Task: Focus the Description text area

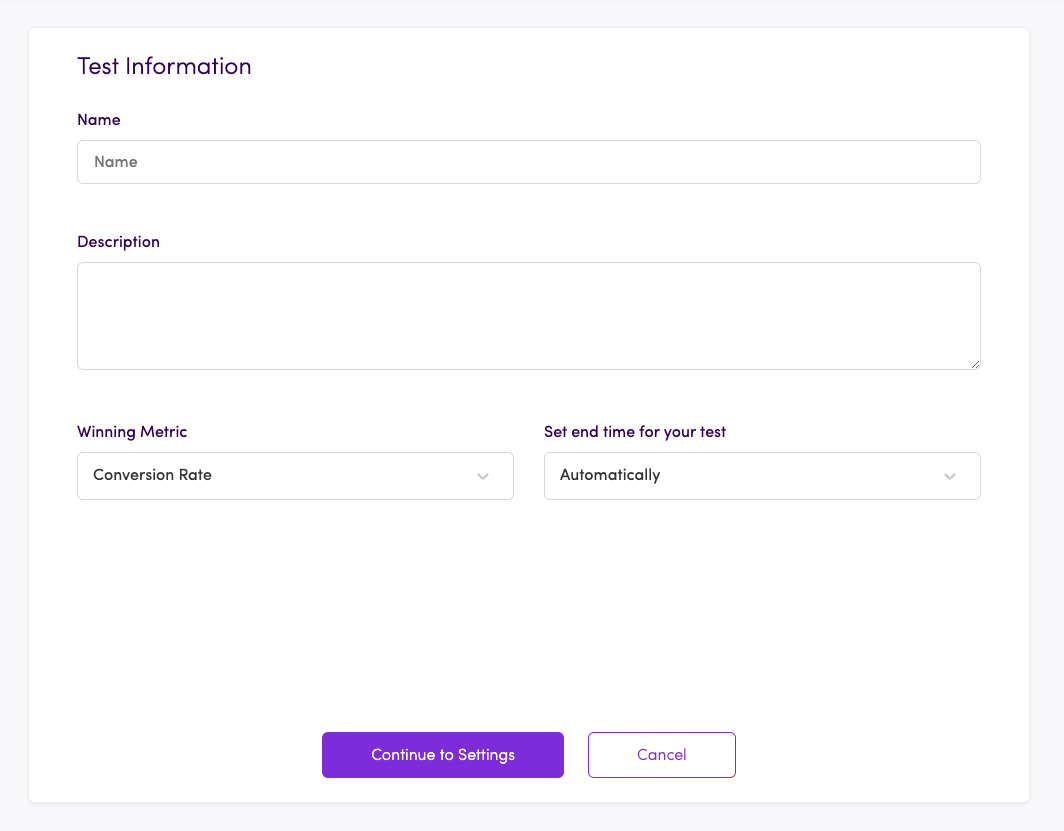Action: pyautogui.click(x=528, y=316)
